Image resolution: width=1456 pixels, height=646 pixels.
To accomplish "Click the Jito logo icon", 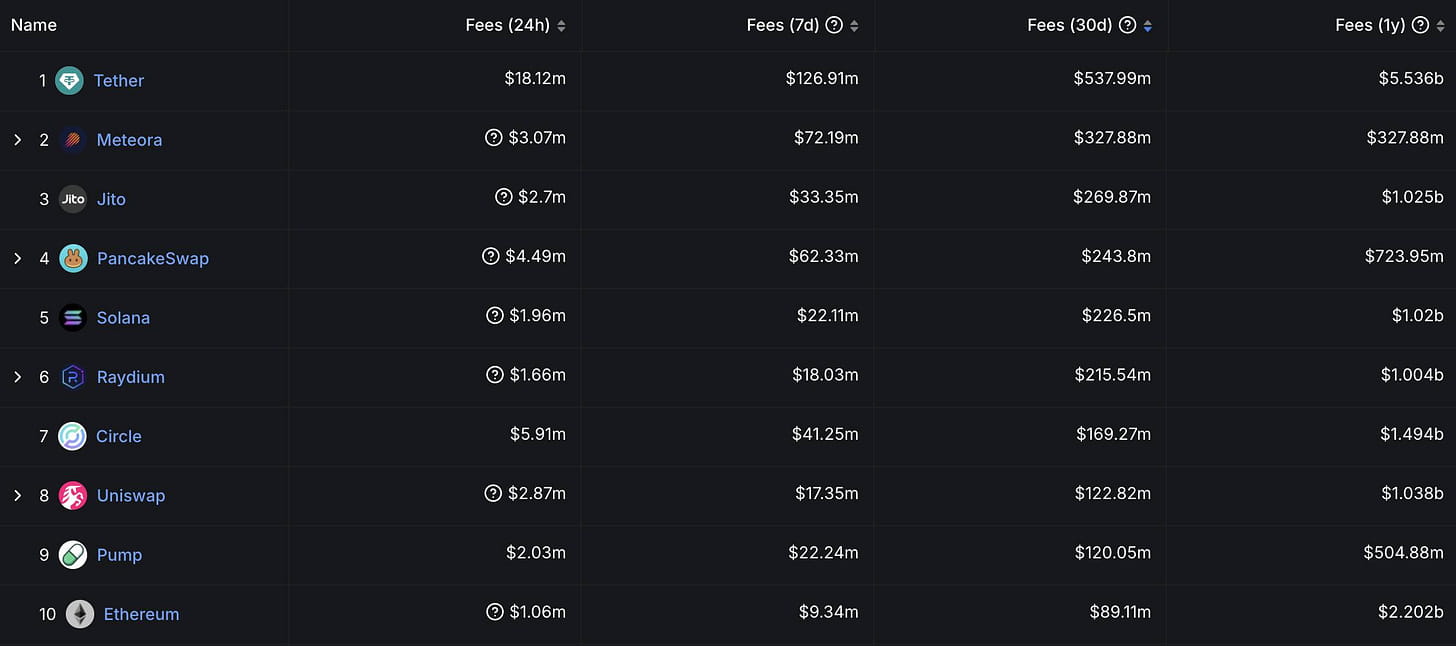I will click(73, 199).
